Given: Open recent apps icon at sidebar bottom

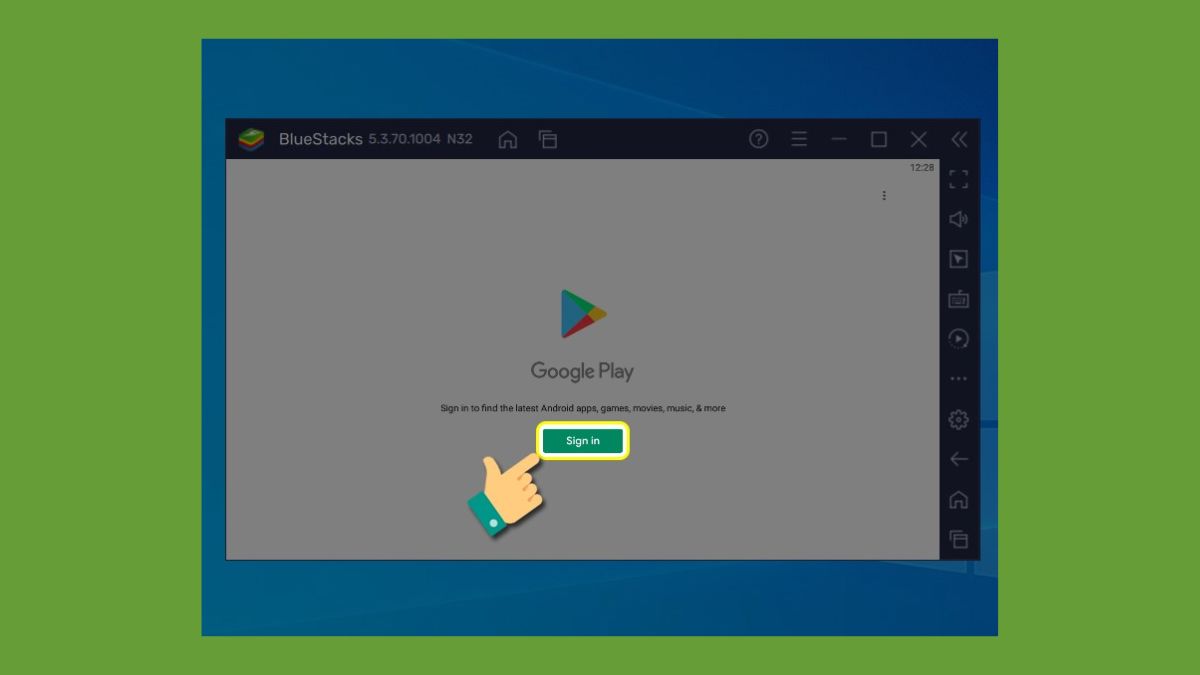Looking at the screenshot, I should click(x=959, y=539).
